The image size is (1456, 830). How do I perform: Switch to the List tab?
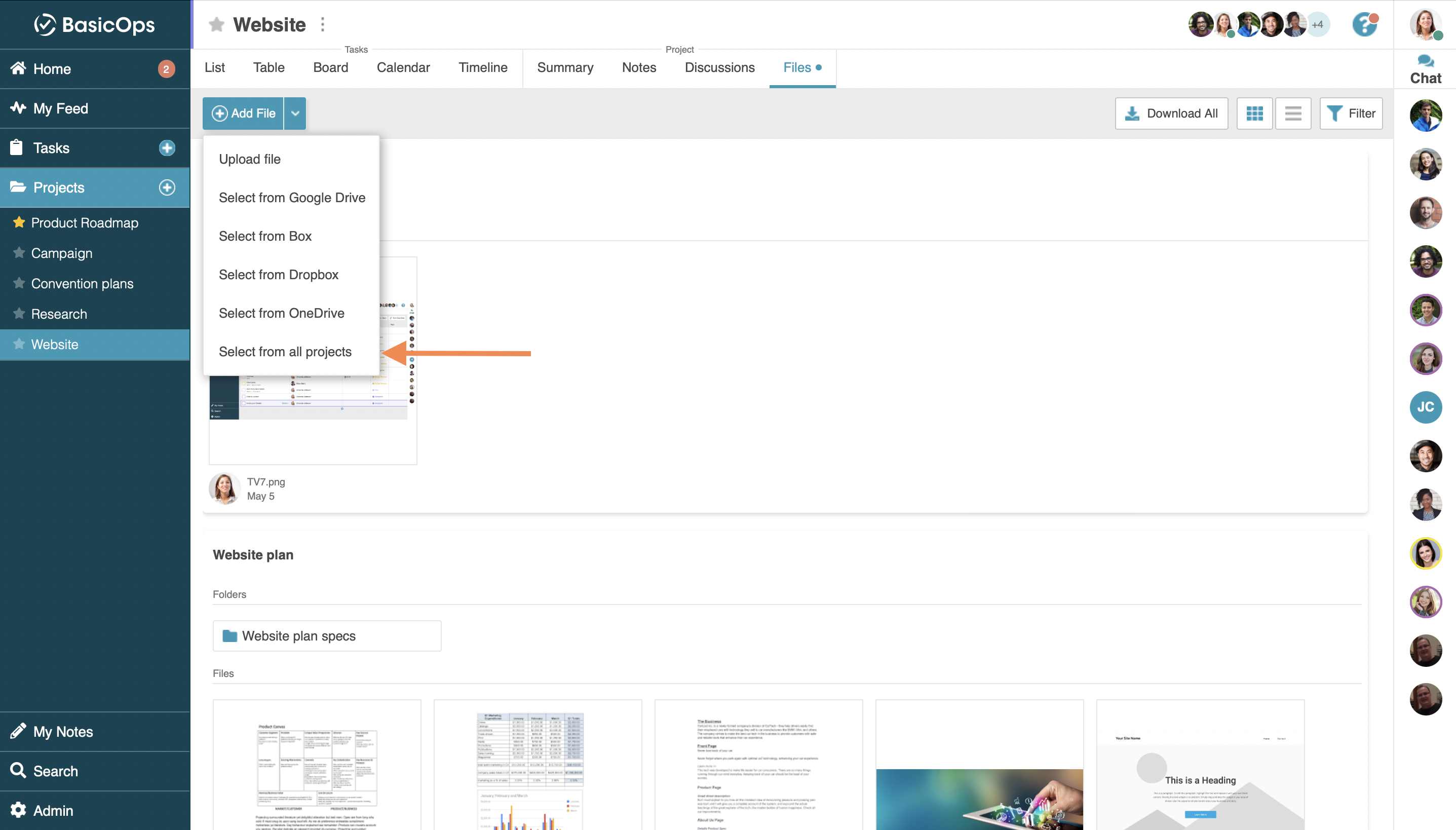coord(215,68)
